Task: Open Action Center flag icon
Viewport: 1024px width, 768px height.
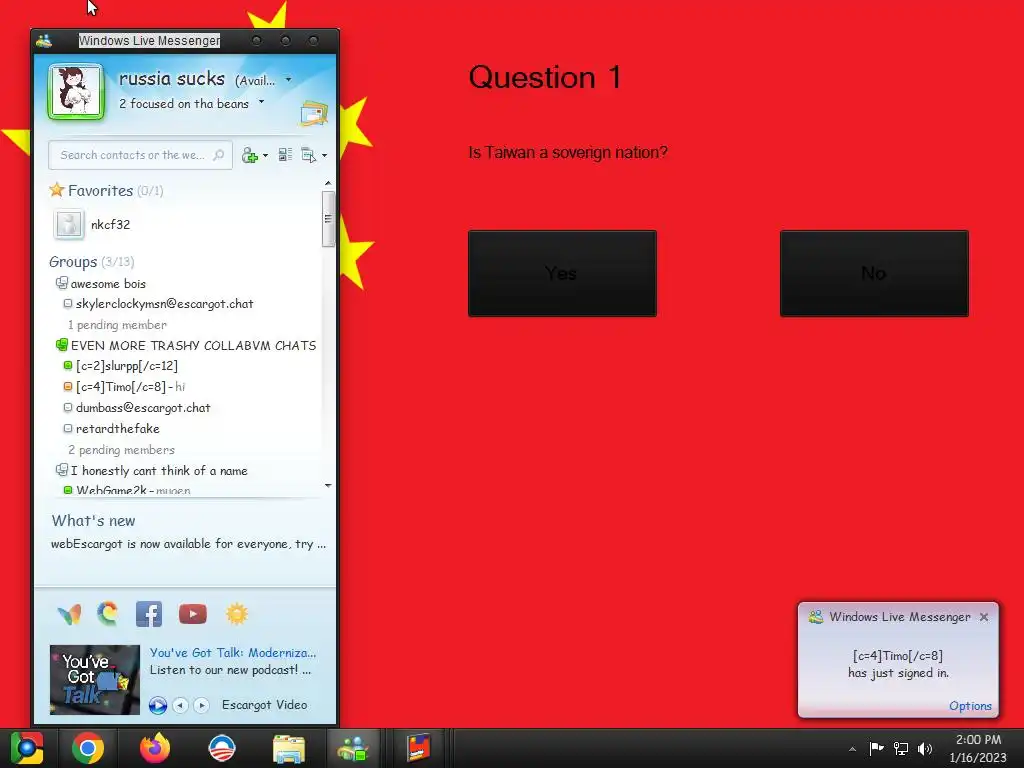Action: coord(876,748)
